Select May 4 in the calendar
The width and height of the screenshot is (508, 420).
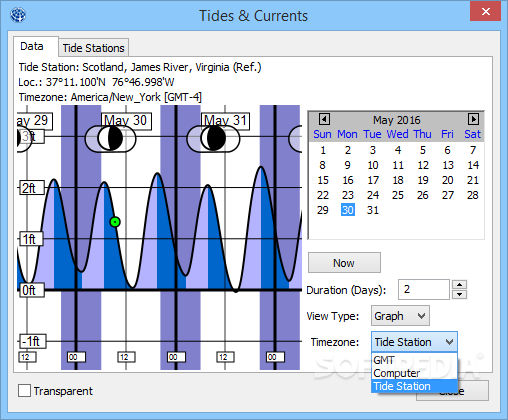click(398, 150)
